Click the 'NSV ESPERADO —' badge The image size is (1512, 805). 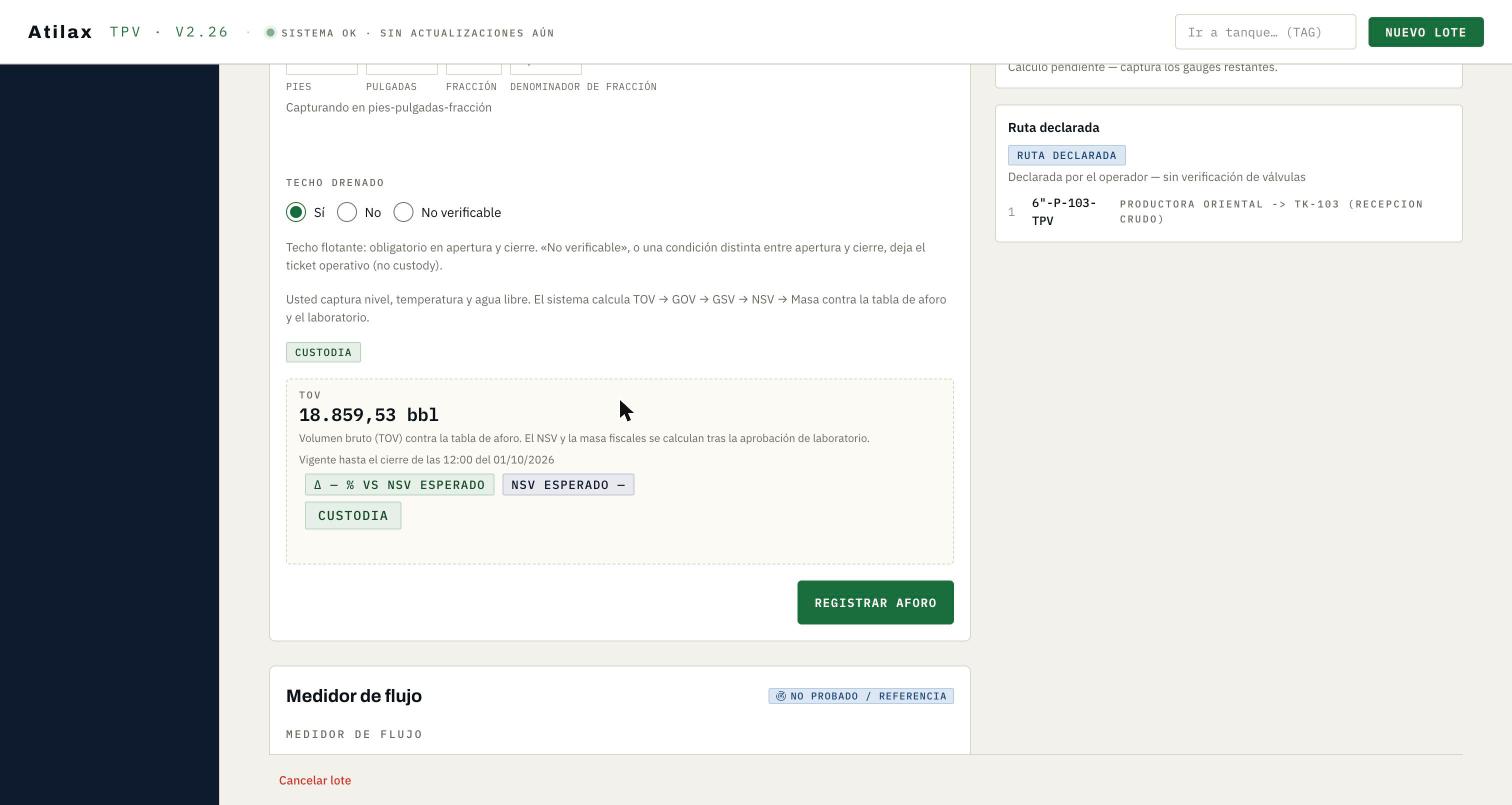[x=568, y=485]
